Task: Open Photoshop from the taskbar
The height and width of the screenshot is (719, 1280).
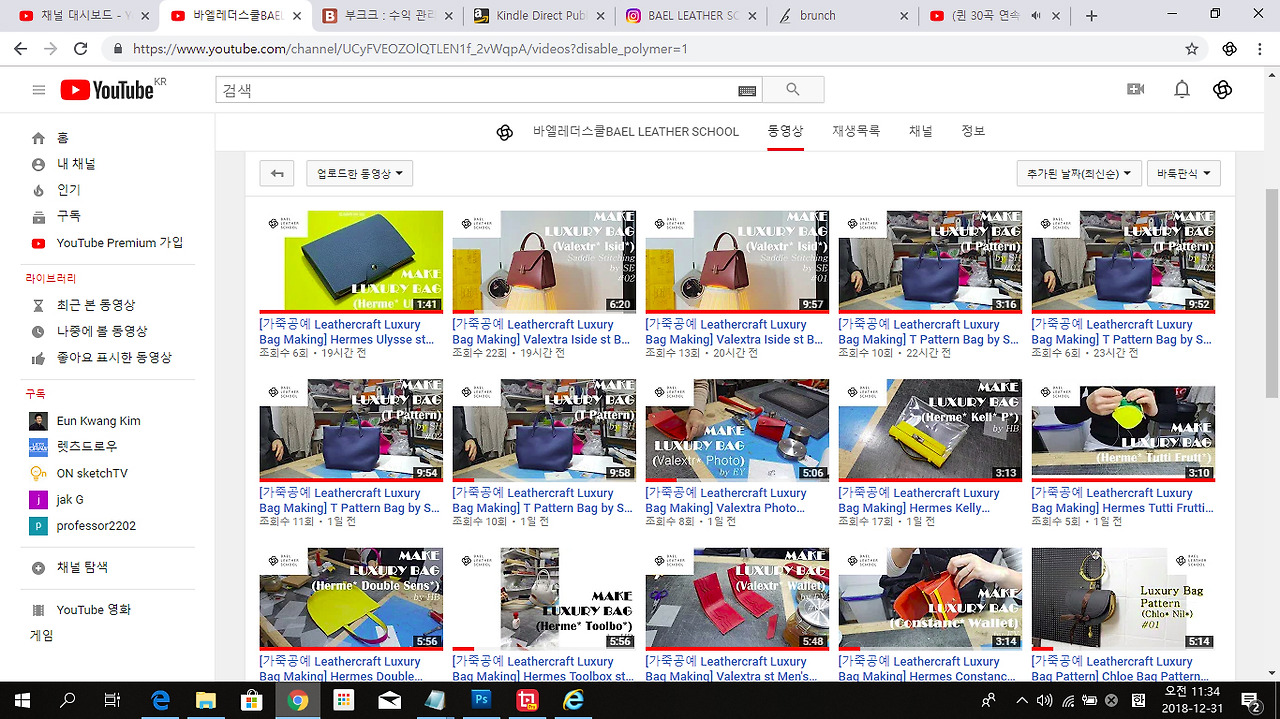Action: [x=481, y=700]
